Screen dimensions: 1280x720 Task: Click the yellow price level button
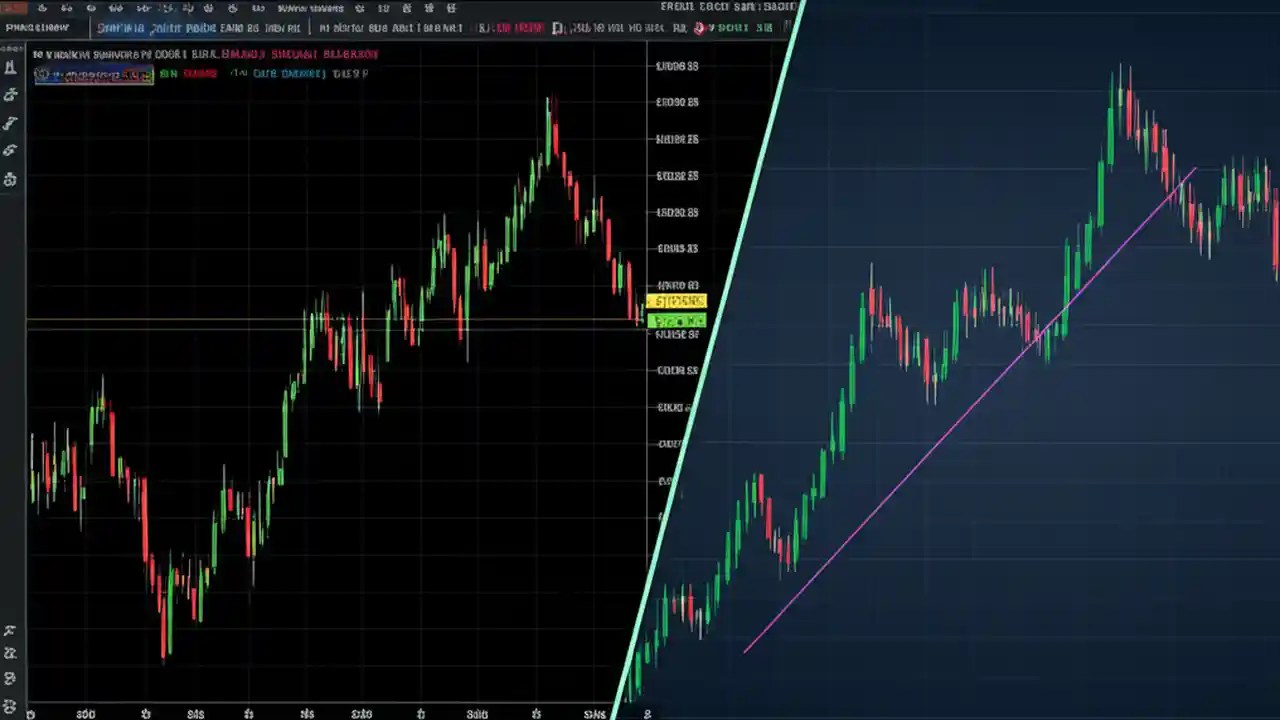pos(676,301)
